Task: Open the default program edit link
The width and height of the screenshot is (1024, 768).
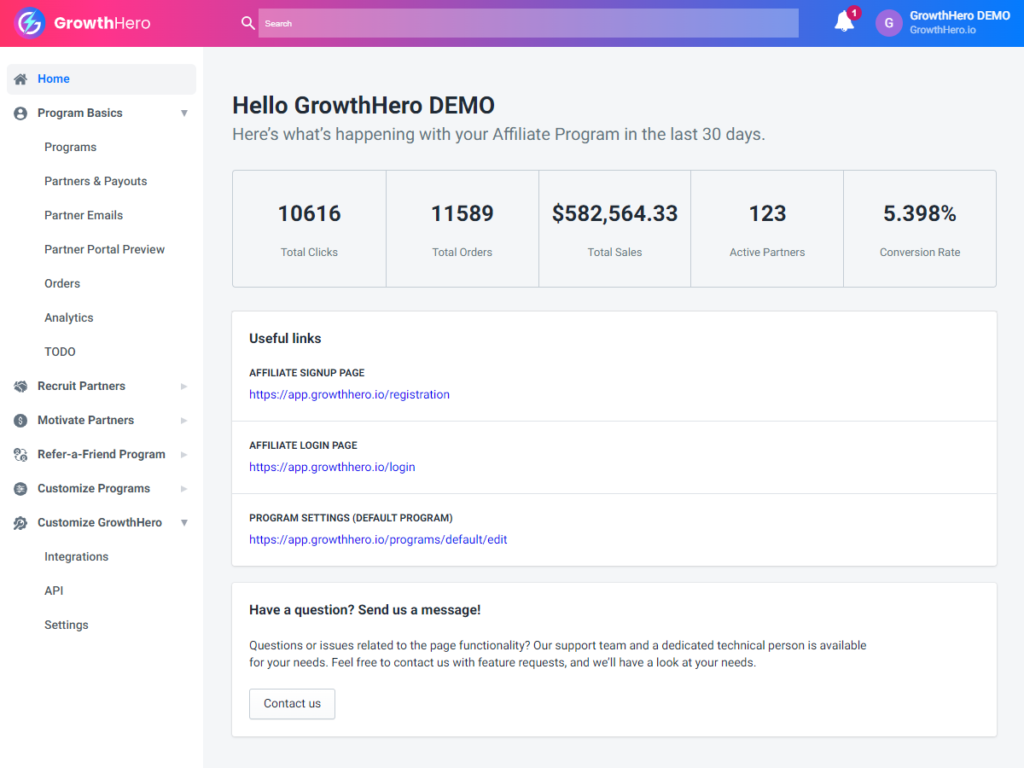Action: pos(377,539)
